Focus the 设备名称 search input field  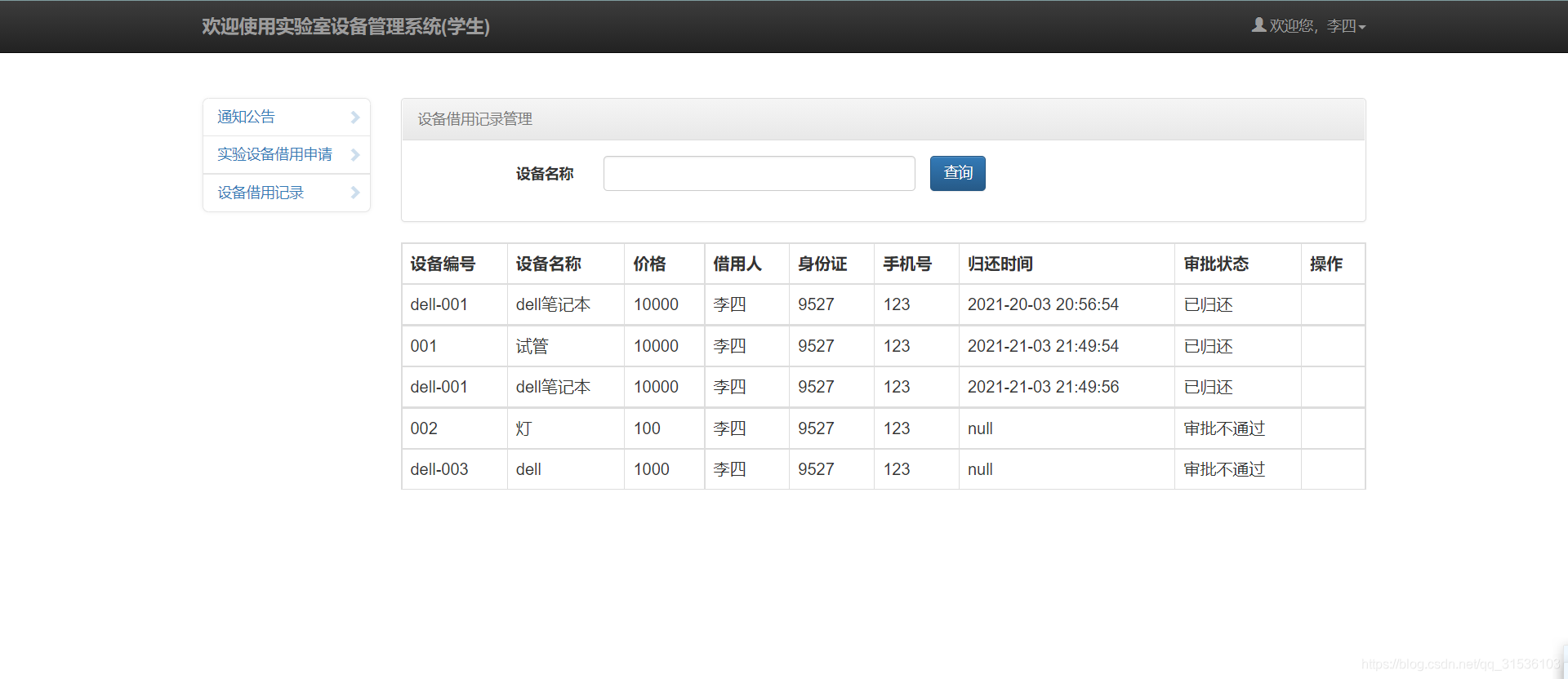759,173
